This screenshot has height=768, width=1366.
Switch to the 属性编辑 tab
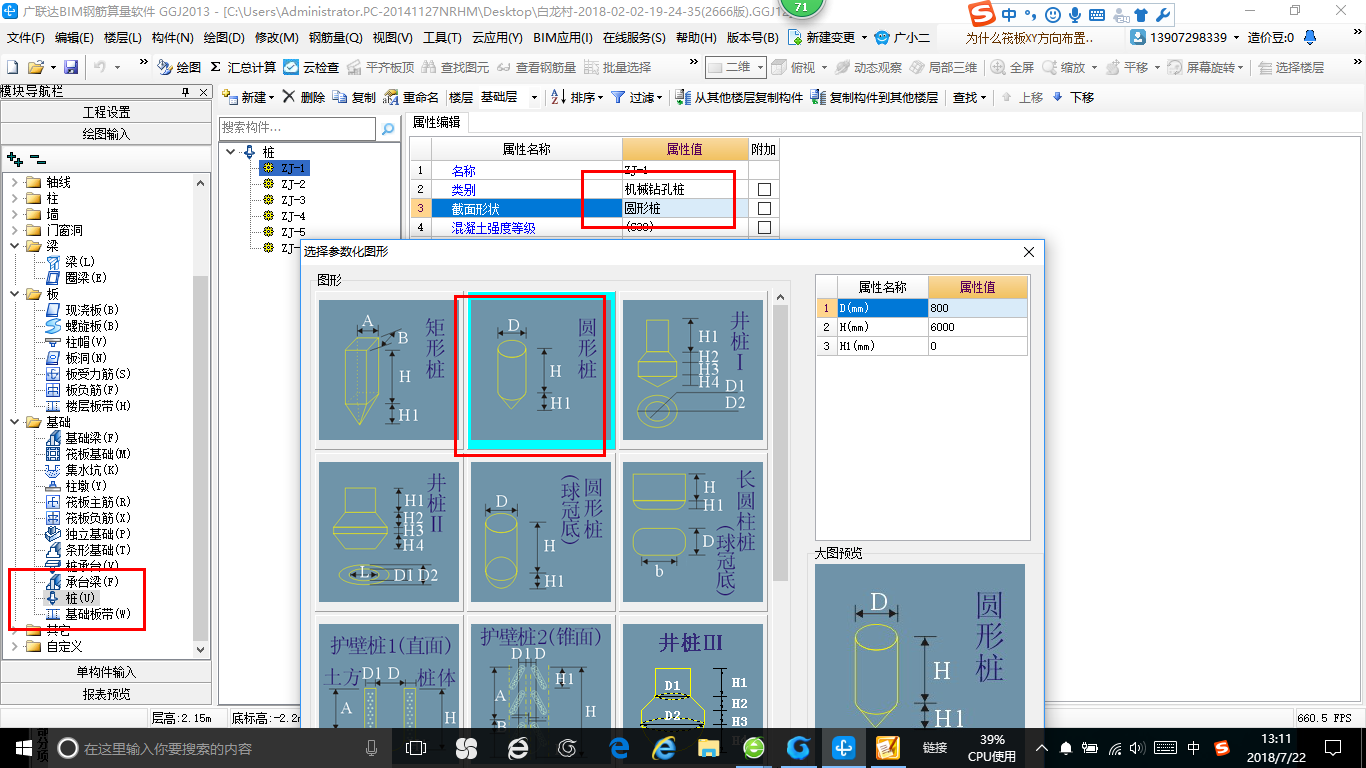coord(437,122)
